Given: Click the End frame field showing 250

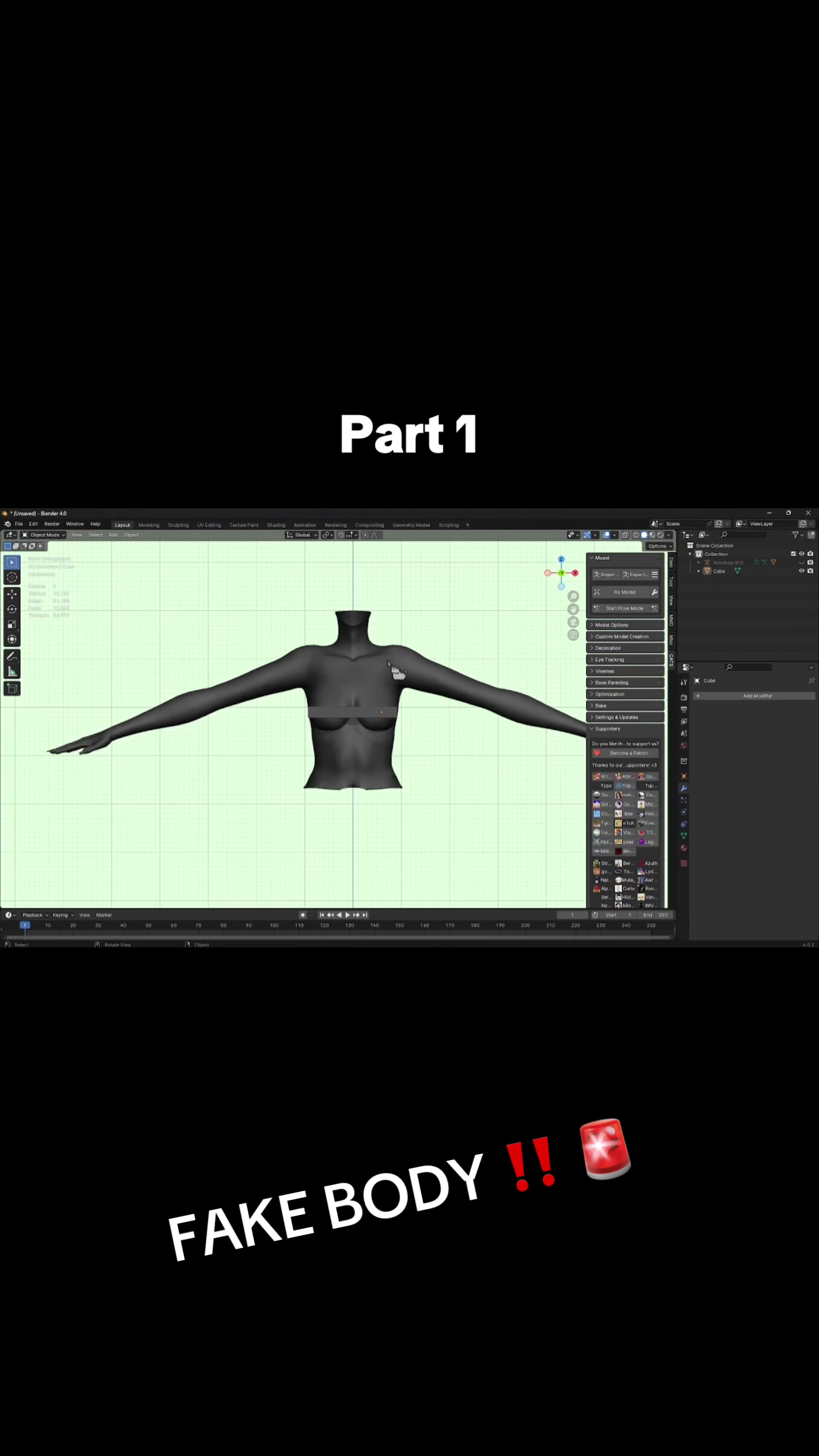Looking at the screenshot, I should pyautogui.click(x=655, y=915).
